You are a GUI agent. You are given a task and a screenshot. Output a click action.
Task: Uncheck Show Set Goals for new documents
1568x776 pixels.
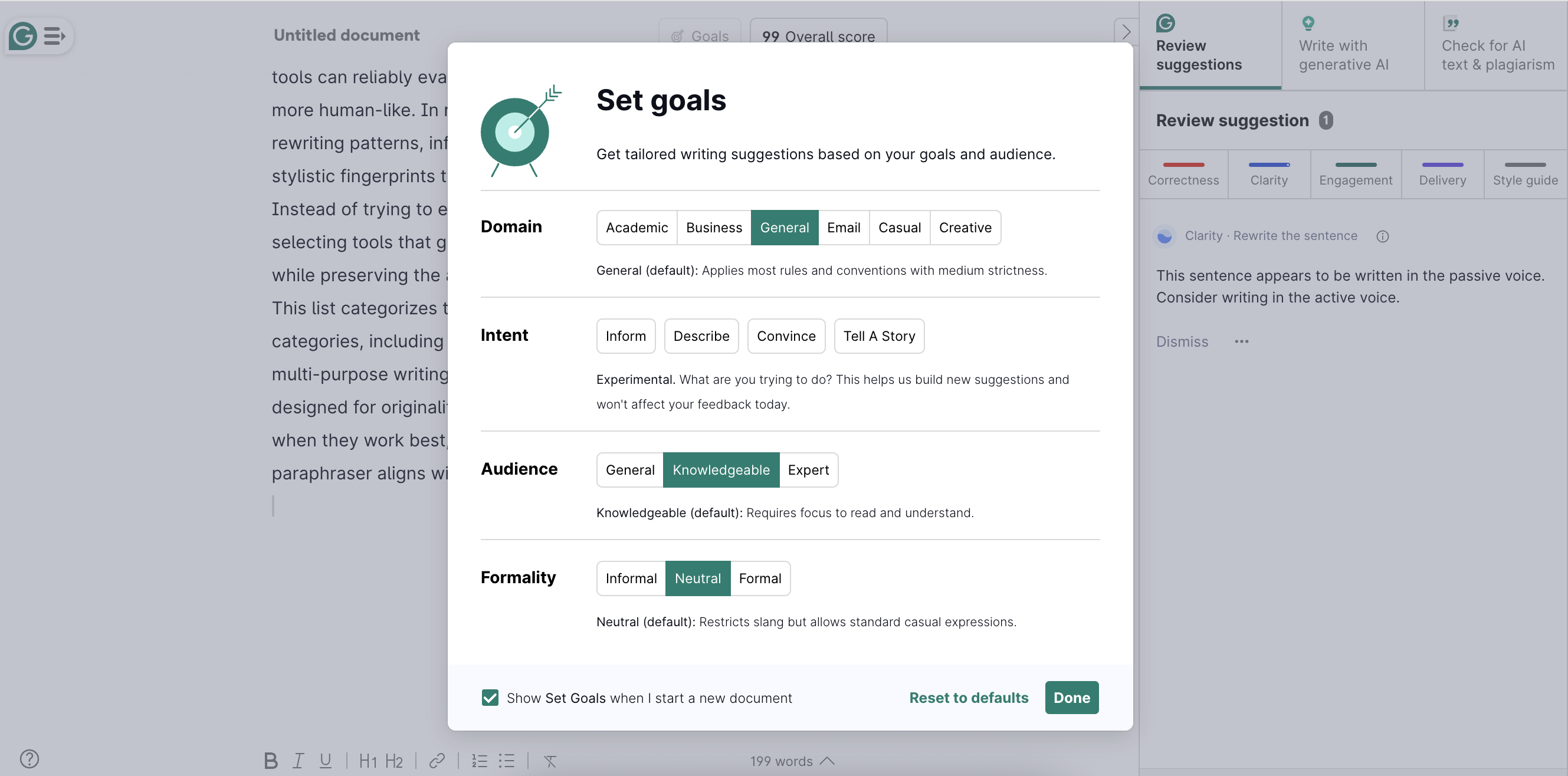490,698
